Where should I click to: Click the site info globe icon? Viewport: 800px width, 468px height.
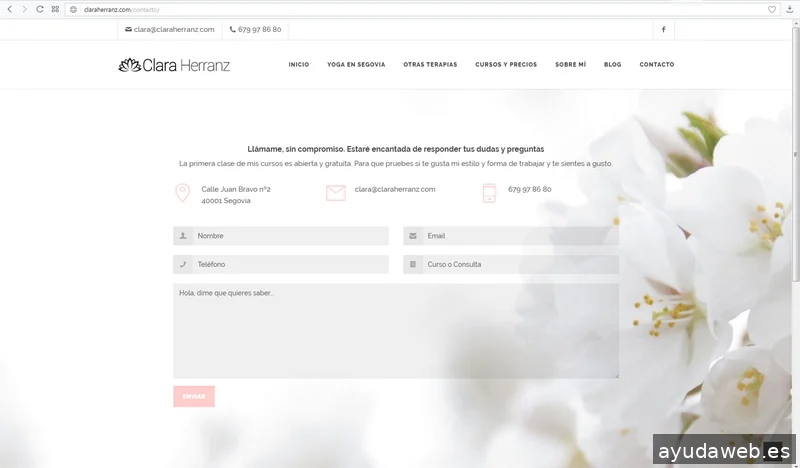73,10
